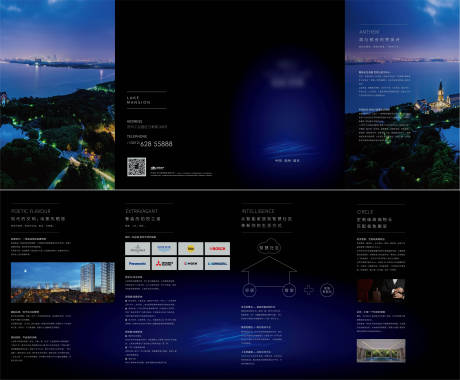The height and width of the screenshot is (380, 460).
Task: Click the cloud icon above the house diagram
Action: pos(269,247)
